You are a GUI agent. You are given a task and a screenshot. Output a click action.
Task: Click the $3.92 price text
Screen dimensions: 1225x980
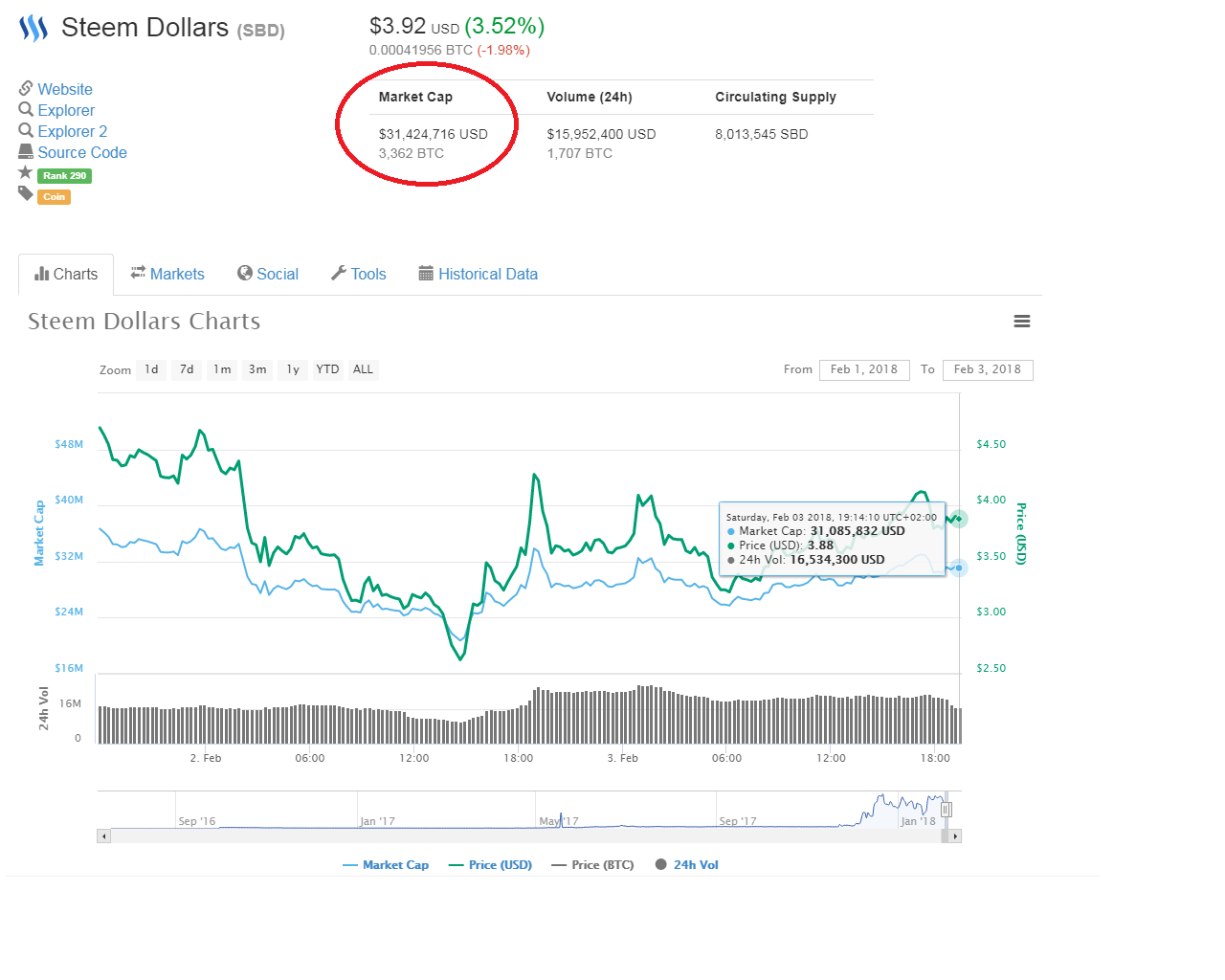pyautogui.click(x=397, y=26)
